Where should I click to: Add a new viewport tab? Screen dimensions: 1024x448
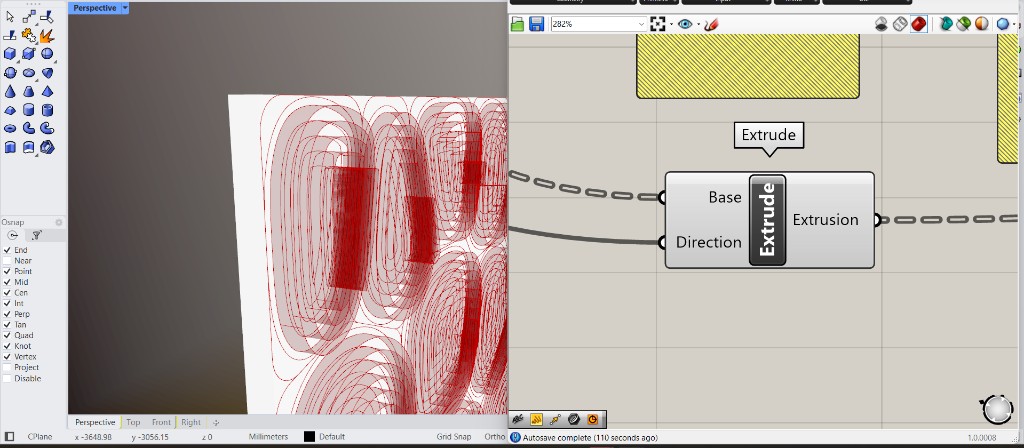tap(216, 423)
